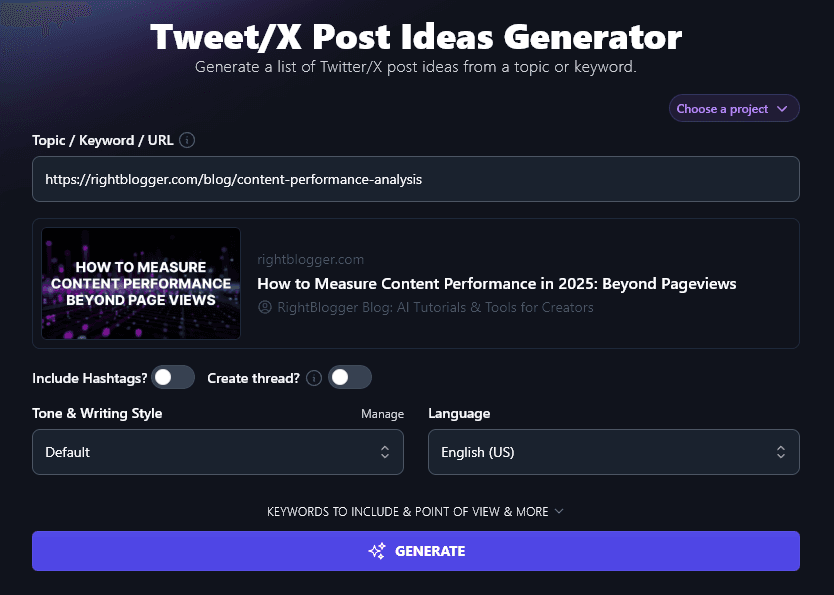This screenshot has height=595, width=834.
Task: Open the Tone & Writing Style dropdown
Action: click(x=218, y=452)
